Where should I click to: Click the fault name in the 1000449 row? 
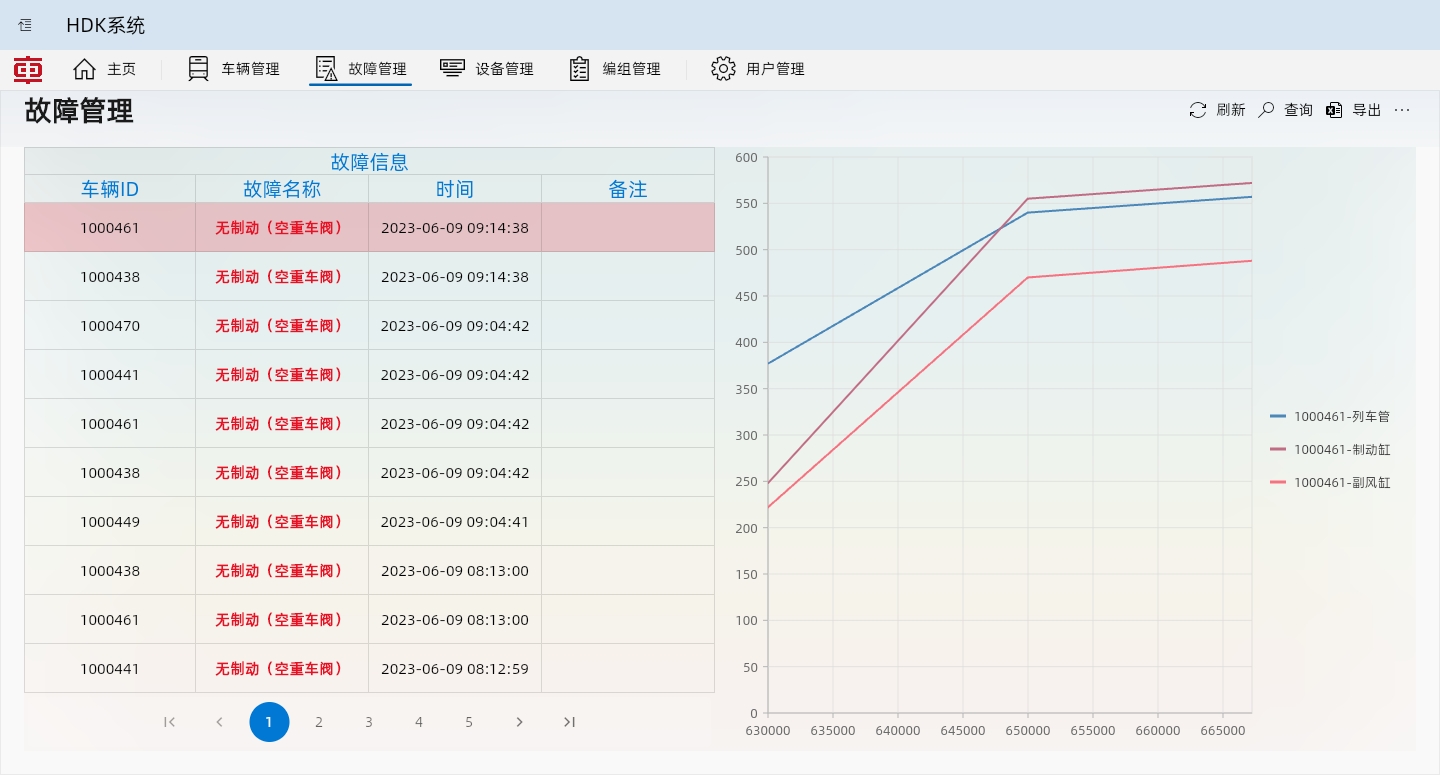click(x=282, y=521)
